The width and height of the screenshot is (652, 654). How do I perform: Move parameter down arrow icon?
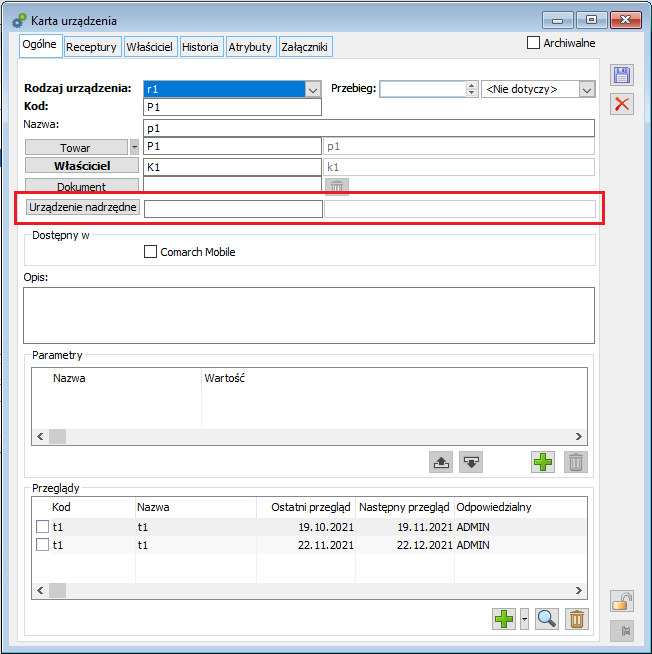(471, 462)
